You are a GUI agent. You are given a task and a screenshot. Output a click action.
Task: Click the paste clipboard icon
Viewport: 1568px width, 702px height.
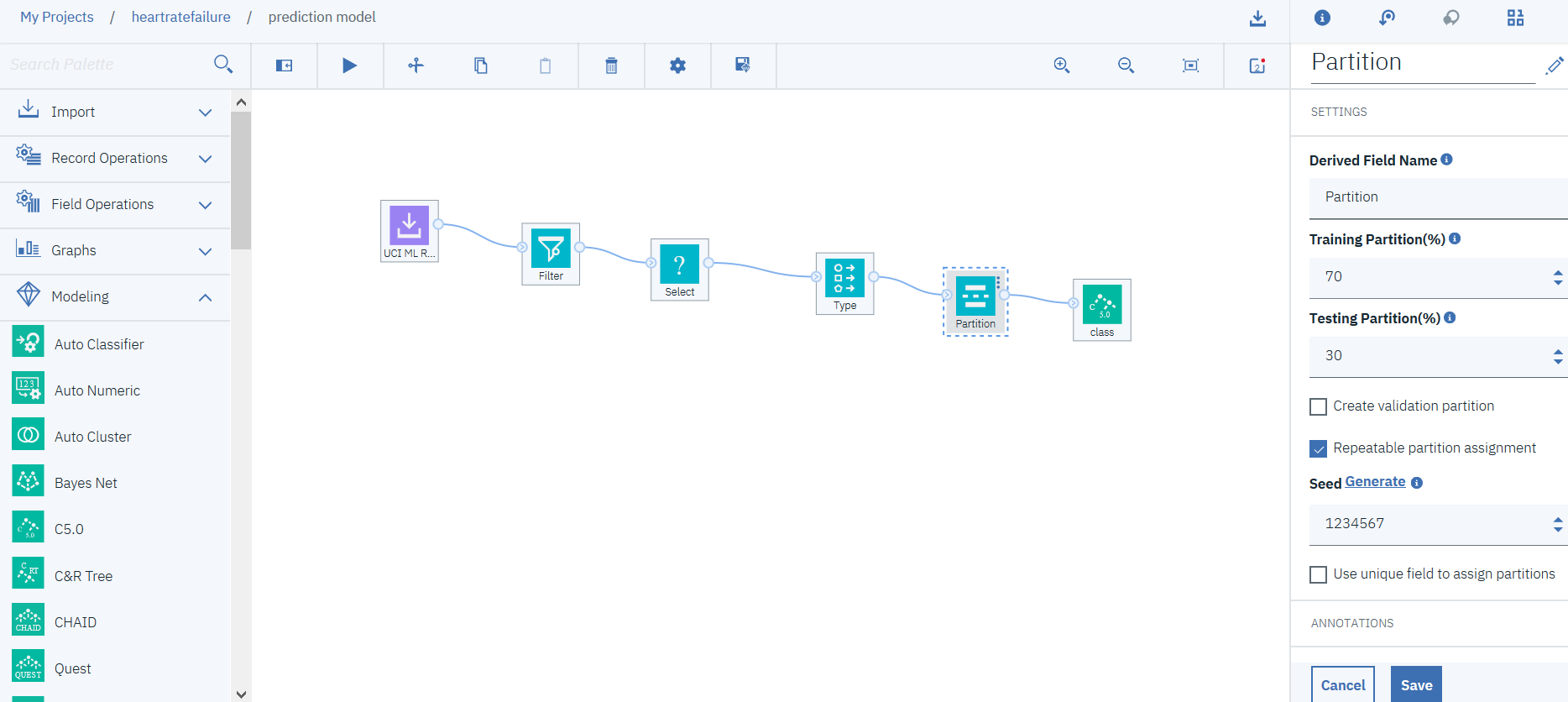(x=546, y=65)
